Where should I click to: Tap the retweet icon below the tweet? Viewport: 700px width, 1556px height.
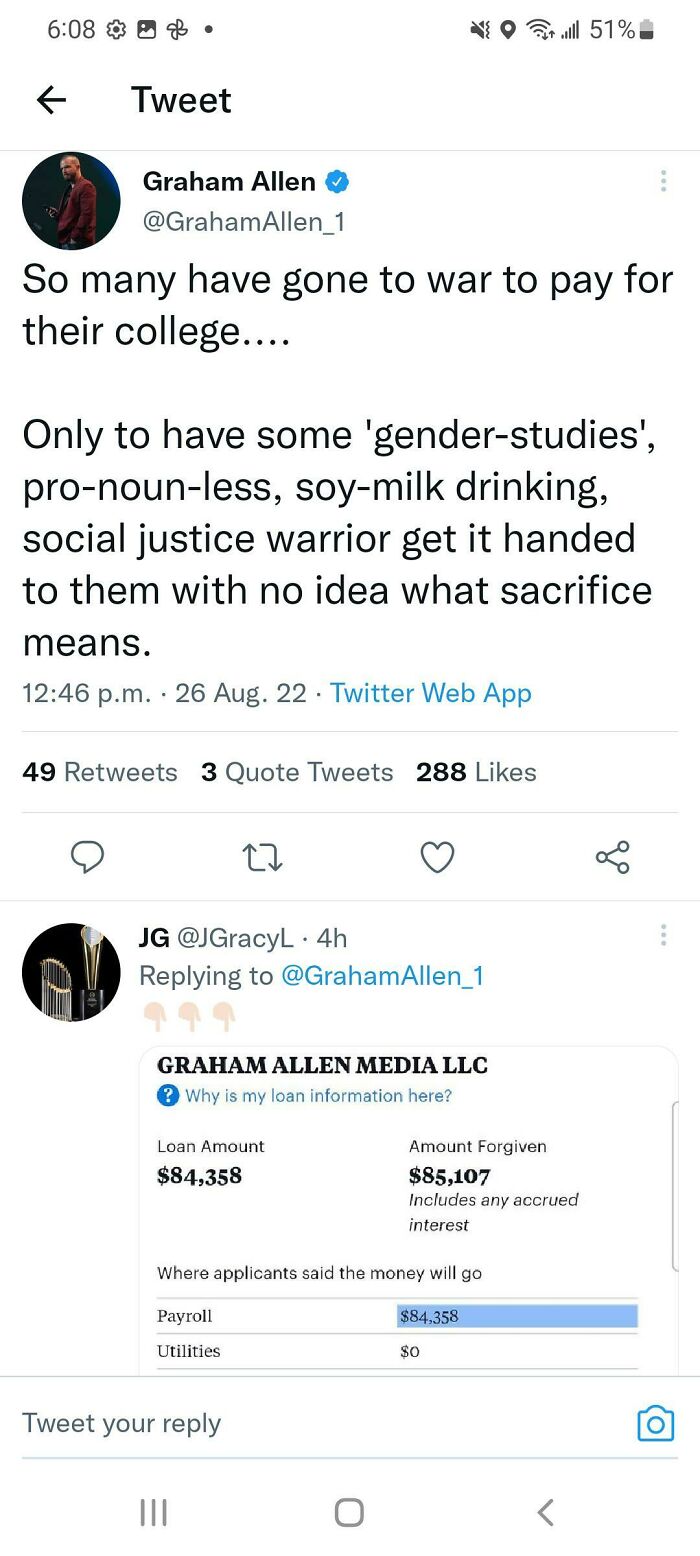(262, 857)
